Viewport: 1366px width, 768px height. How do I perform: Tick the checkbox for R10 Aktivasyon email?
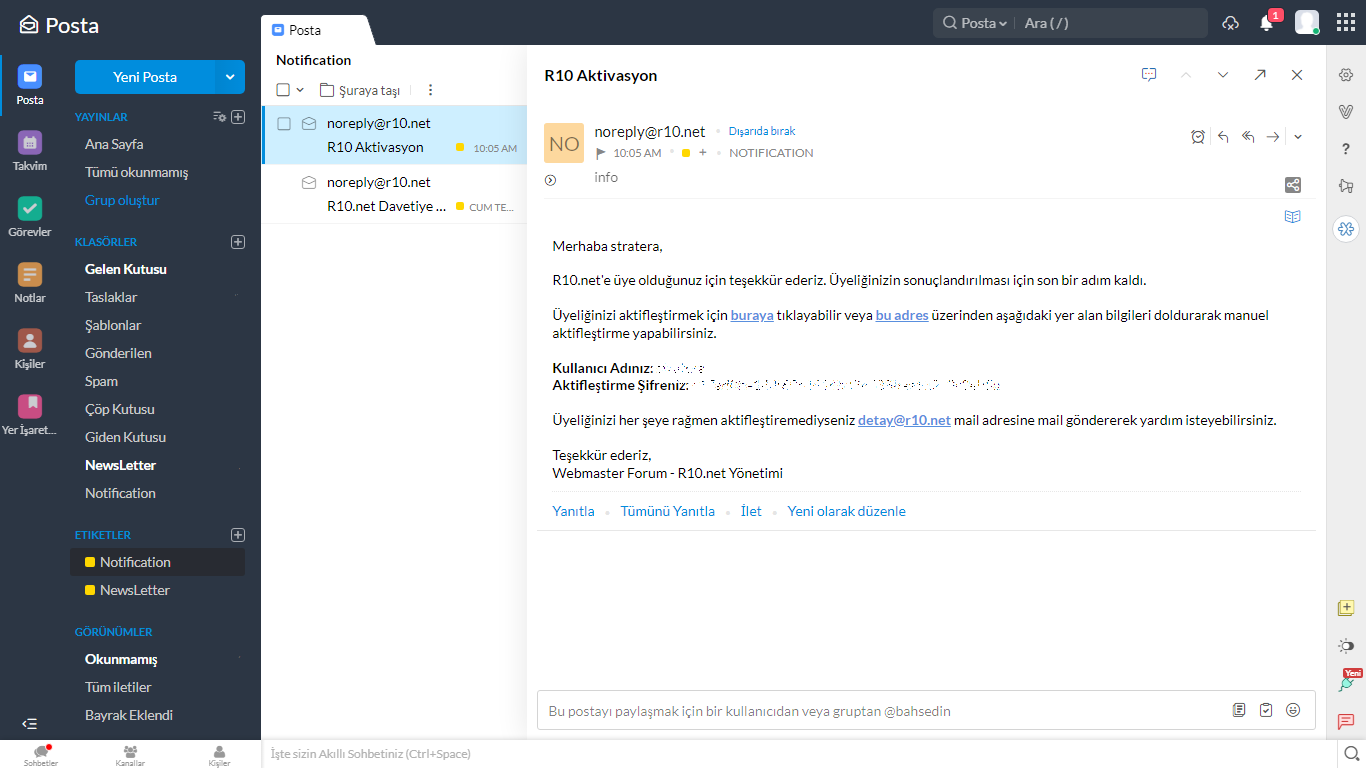tap(284, 124)
